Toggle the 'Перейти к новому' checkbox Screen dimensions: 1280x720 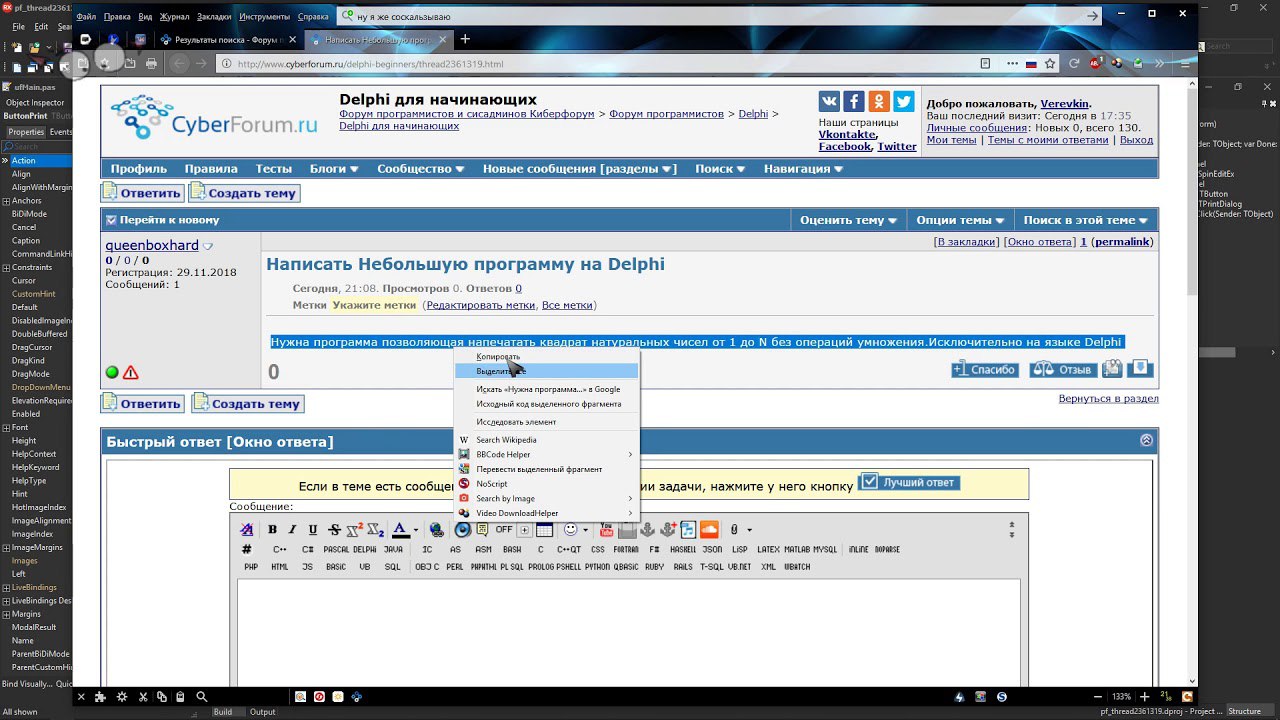click(x=111, y=220)
